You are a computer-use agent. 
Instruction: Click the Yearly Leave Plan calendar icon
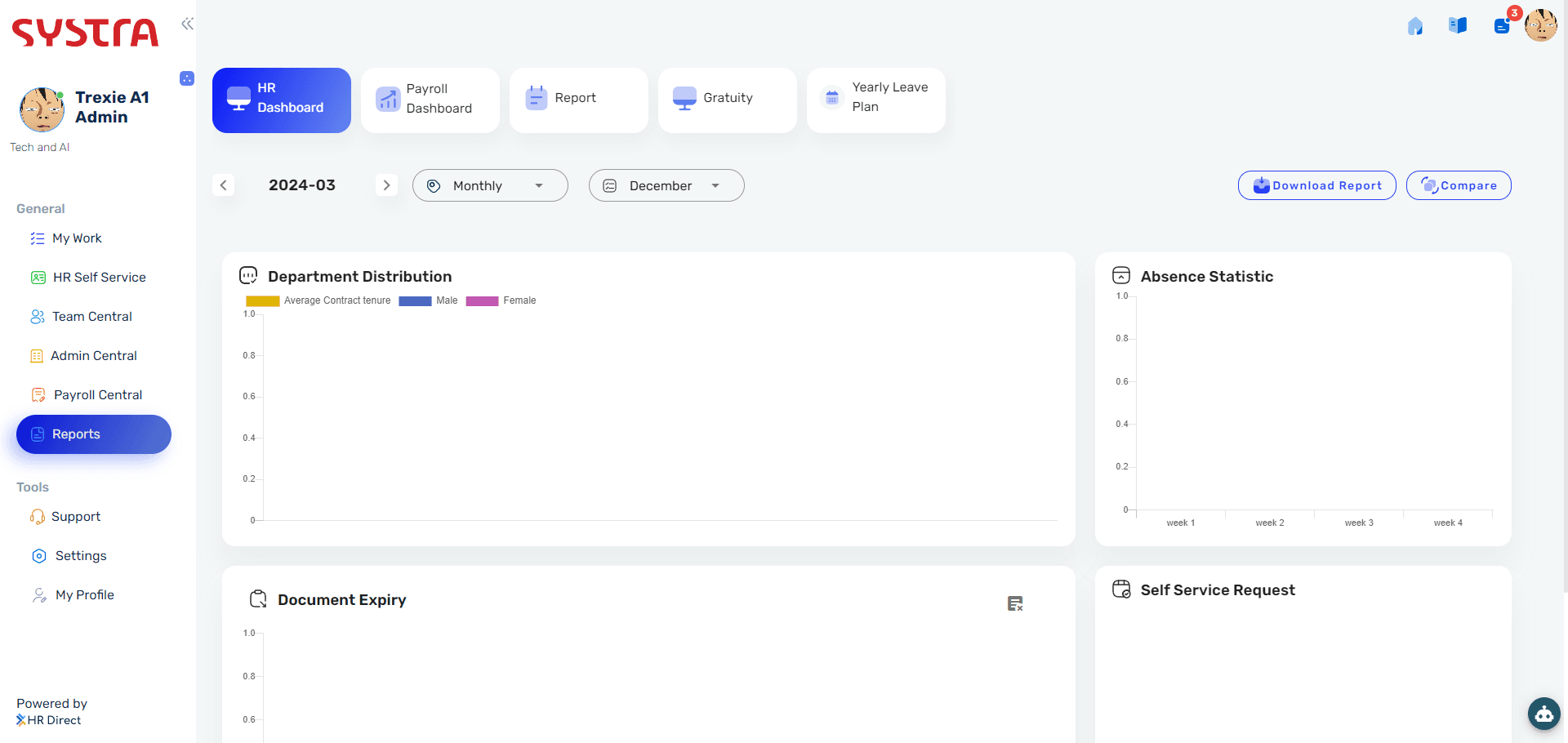832,98
